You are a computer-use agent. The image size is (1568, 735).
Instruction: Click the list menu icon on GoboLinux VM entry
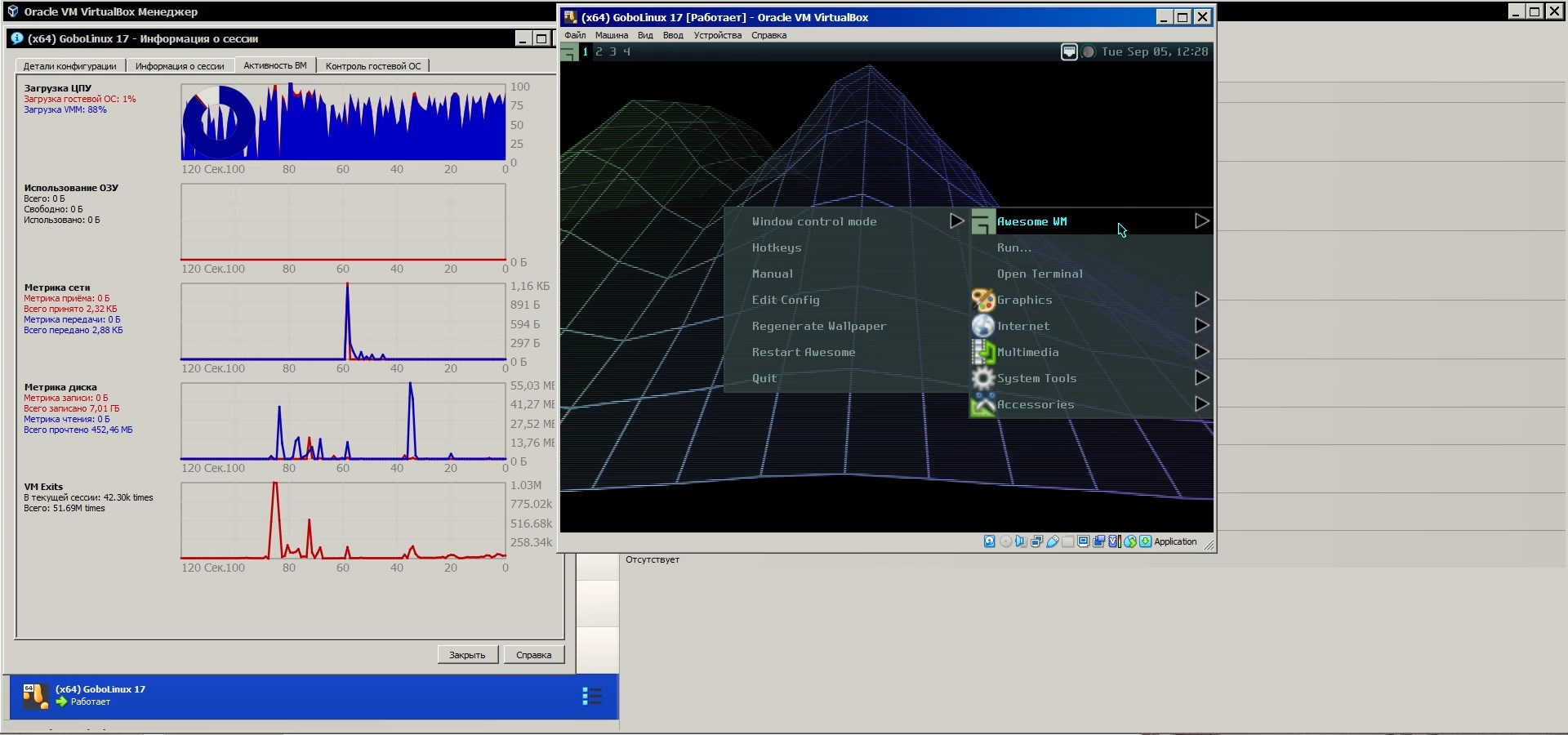592,696
